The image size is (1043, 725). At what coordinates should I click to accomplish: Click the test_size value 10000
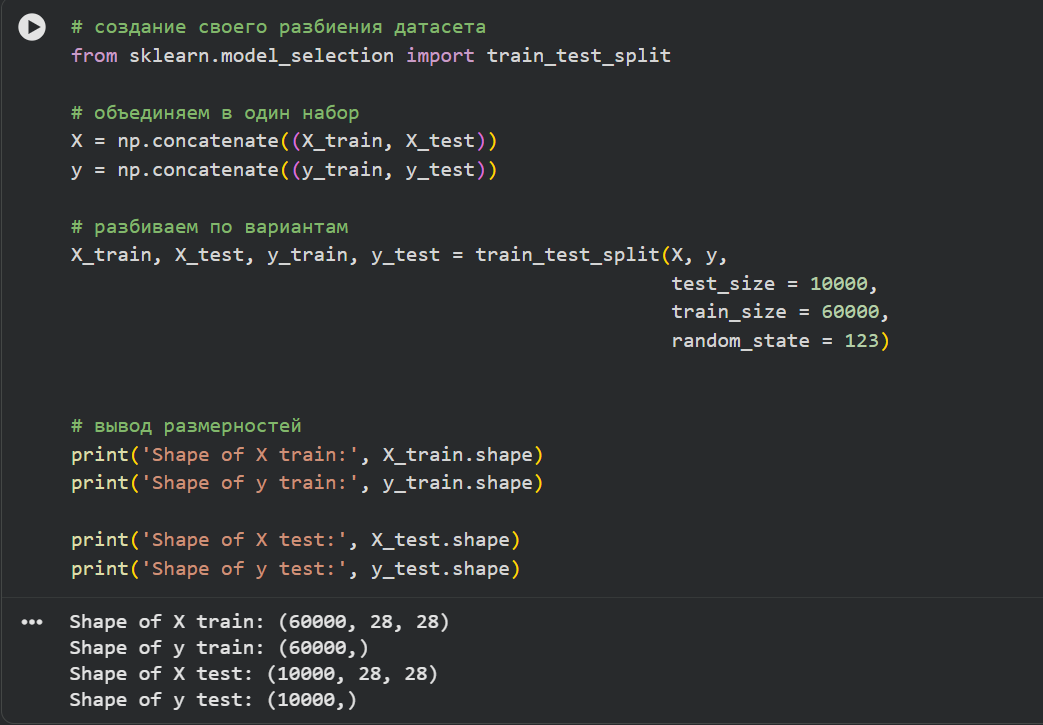point(842,284)
